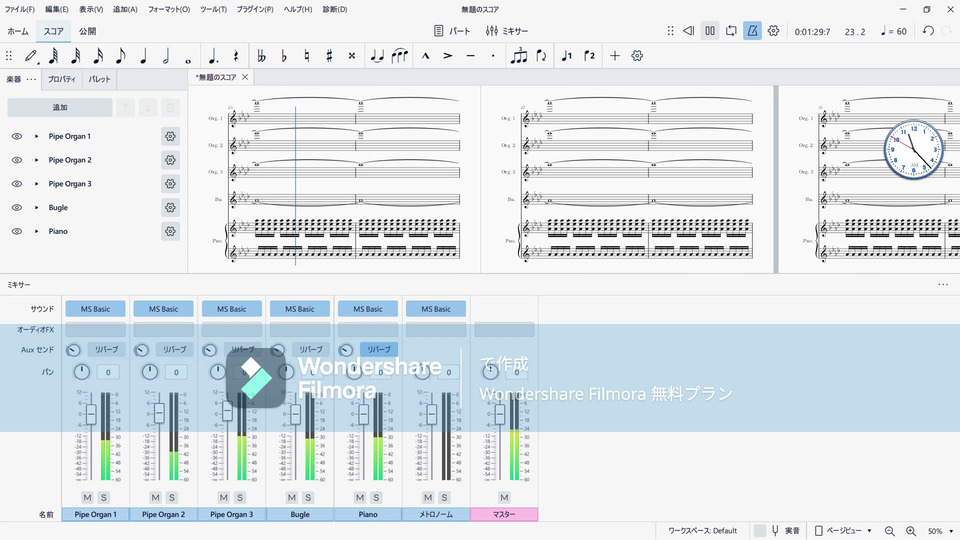Expand Pipe Organ 3 instrument row
This screenshot has height=540, width=960.
point(37,184)
